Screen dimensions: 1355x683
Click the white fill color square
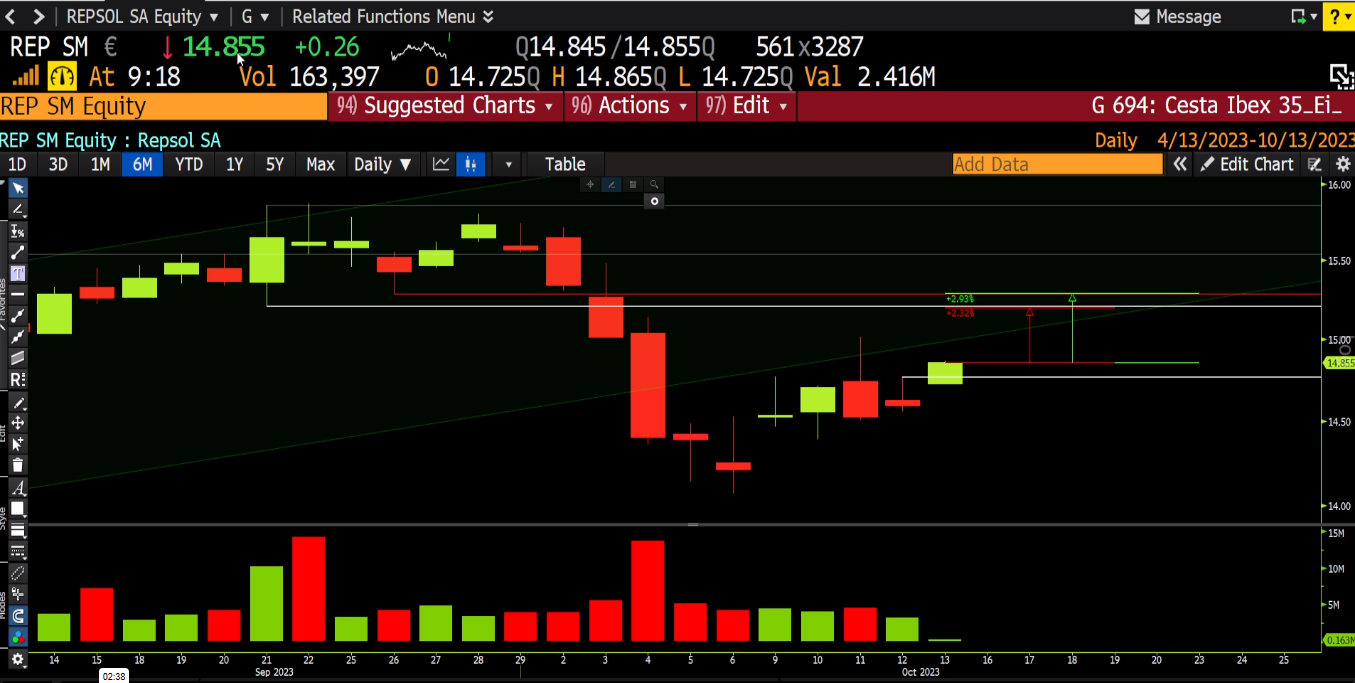18,508
